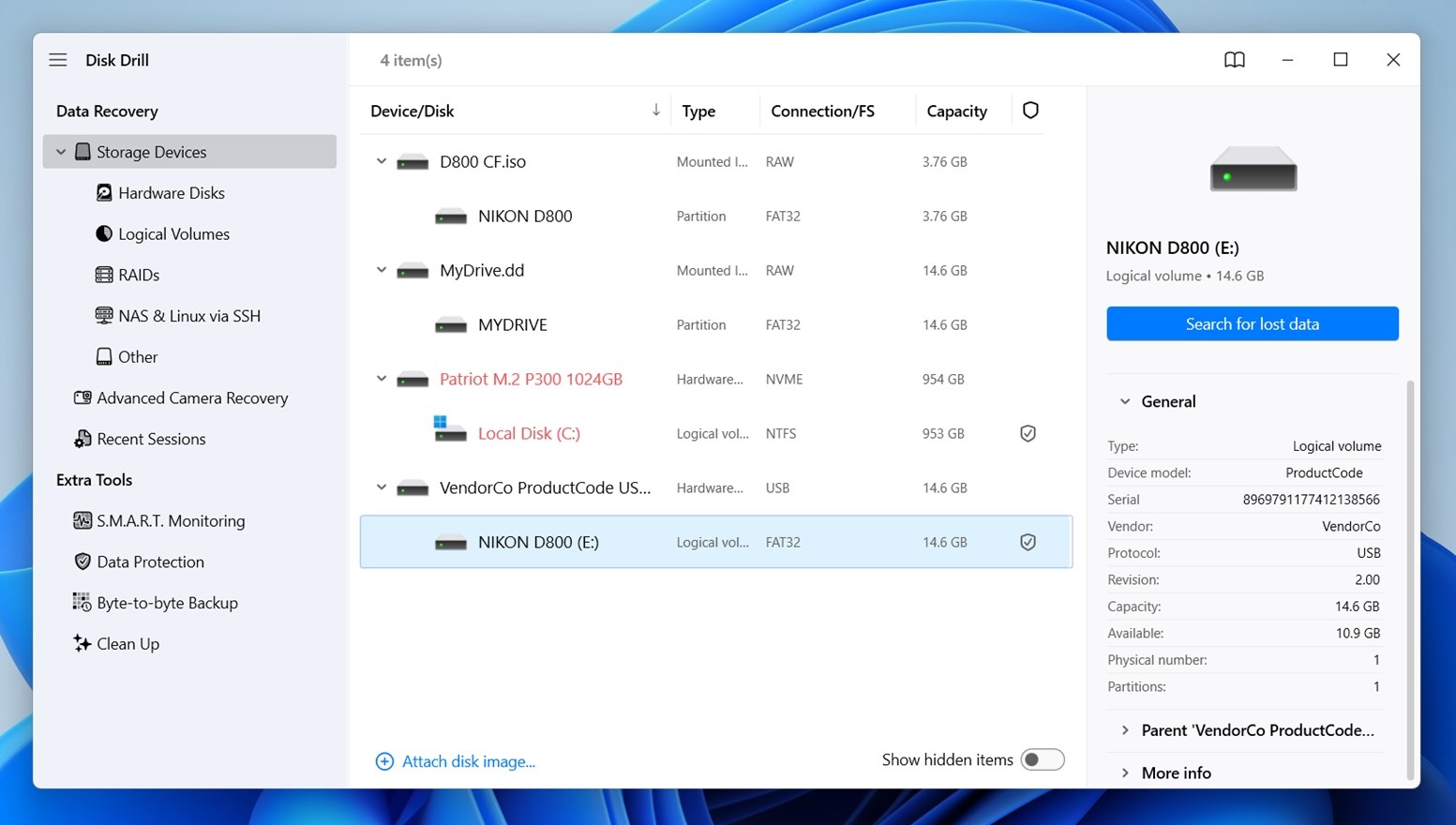This screenshot has width=1456, height=825.
Task: Click the Revision value 2.00
Action: coord(1367,580)
